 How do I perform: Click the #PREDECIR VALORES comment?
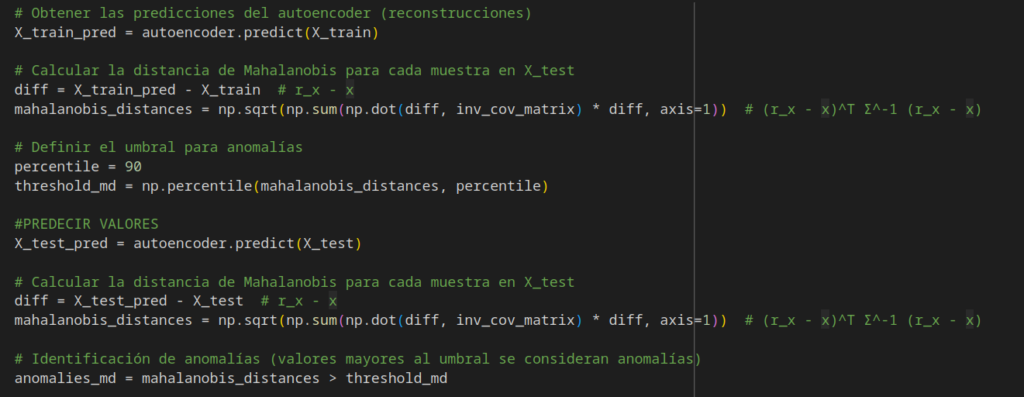[x=86, y=224]
